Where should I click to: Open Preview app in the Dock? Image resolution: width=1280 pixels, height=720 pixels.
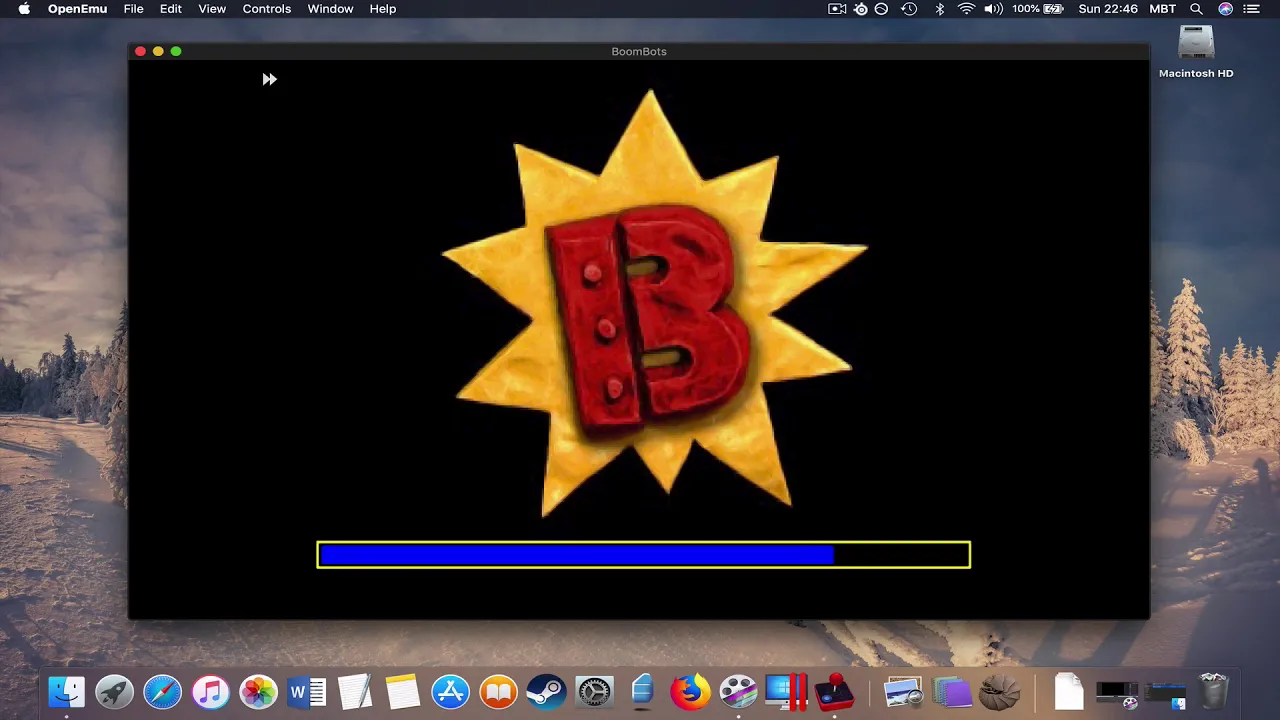903,691
